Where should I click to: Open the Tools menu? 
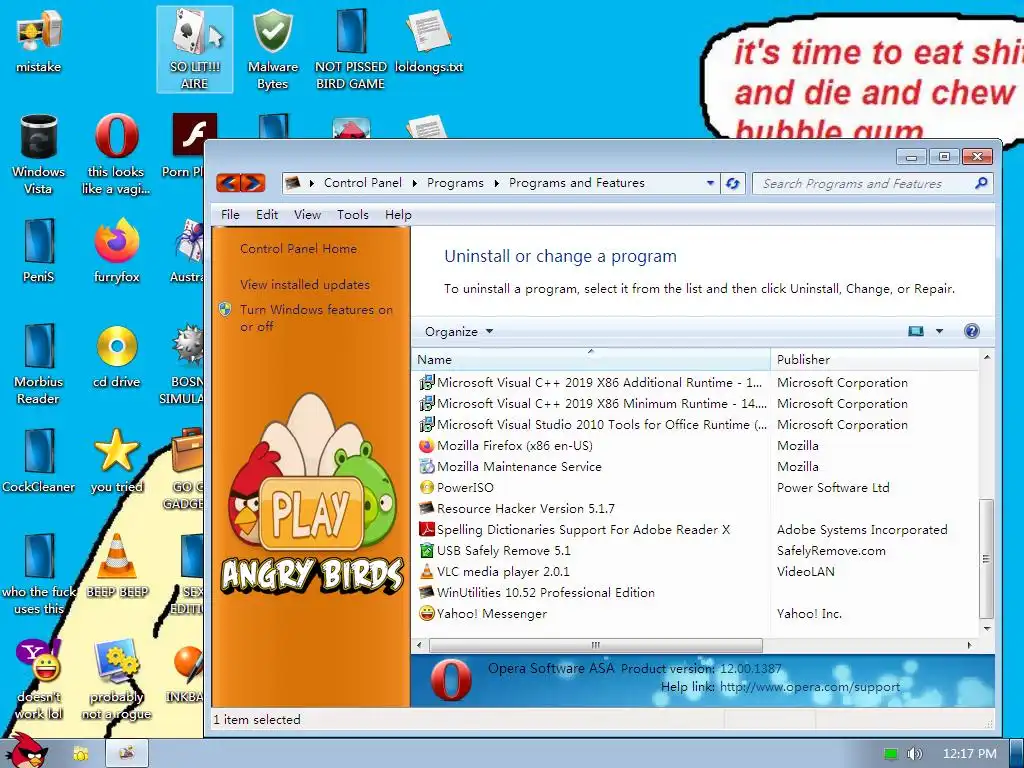(x=353, y=215)
